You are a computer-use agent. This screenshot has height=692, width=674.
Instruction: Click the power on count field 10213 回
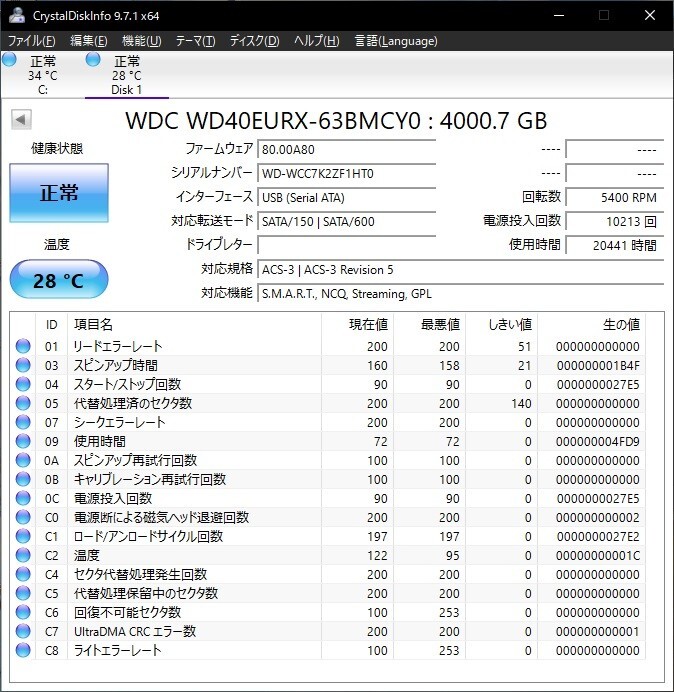(615, 221)
